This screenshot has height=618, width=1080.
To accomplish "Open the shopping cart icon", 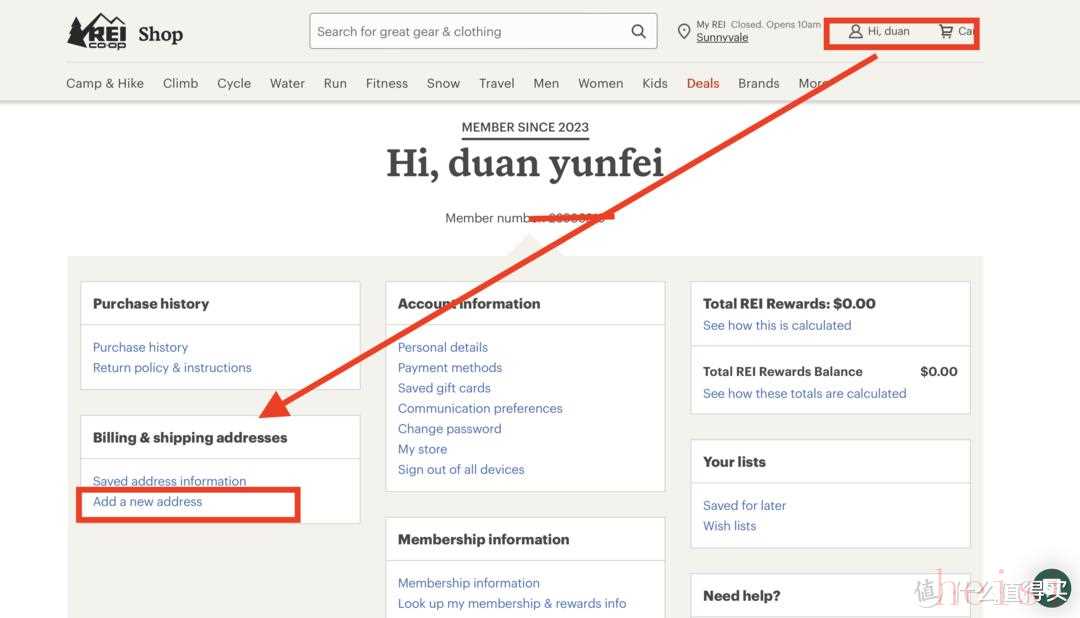I will 946,32.
